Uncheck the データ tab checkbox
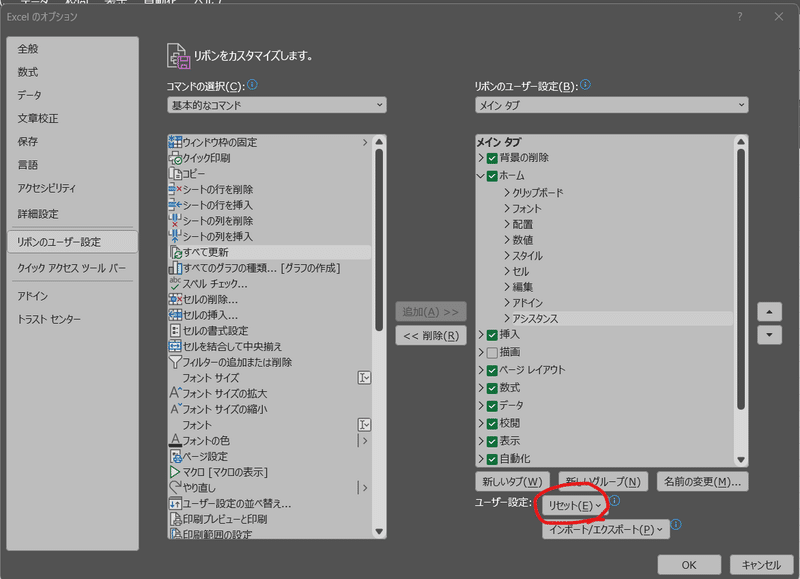800x579 pixels. pyautogui.click(x=492, y=406)
